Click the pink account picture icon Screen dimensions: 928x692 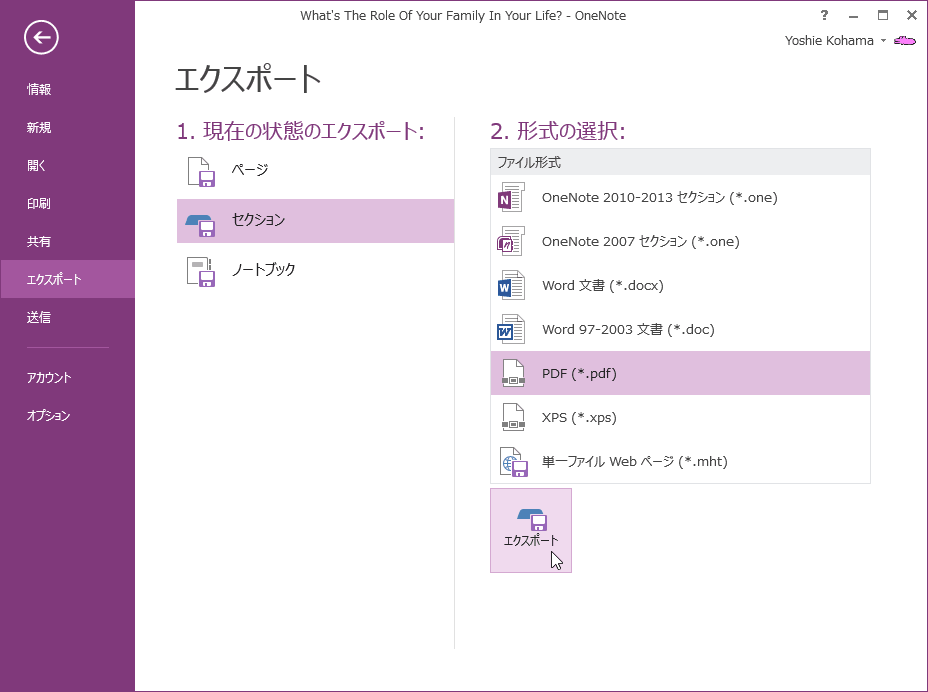(905, 41)
